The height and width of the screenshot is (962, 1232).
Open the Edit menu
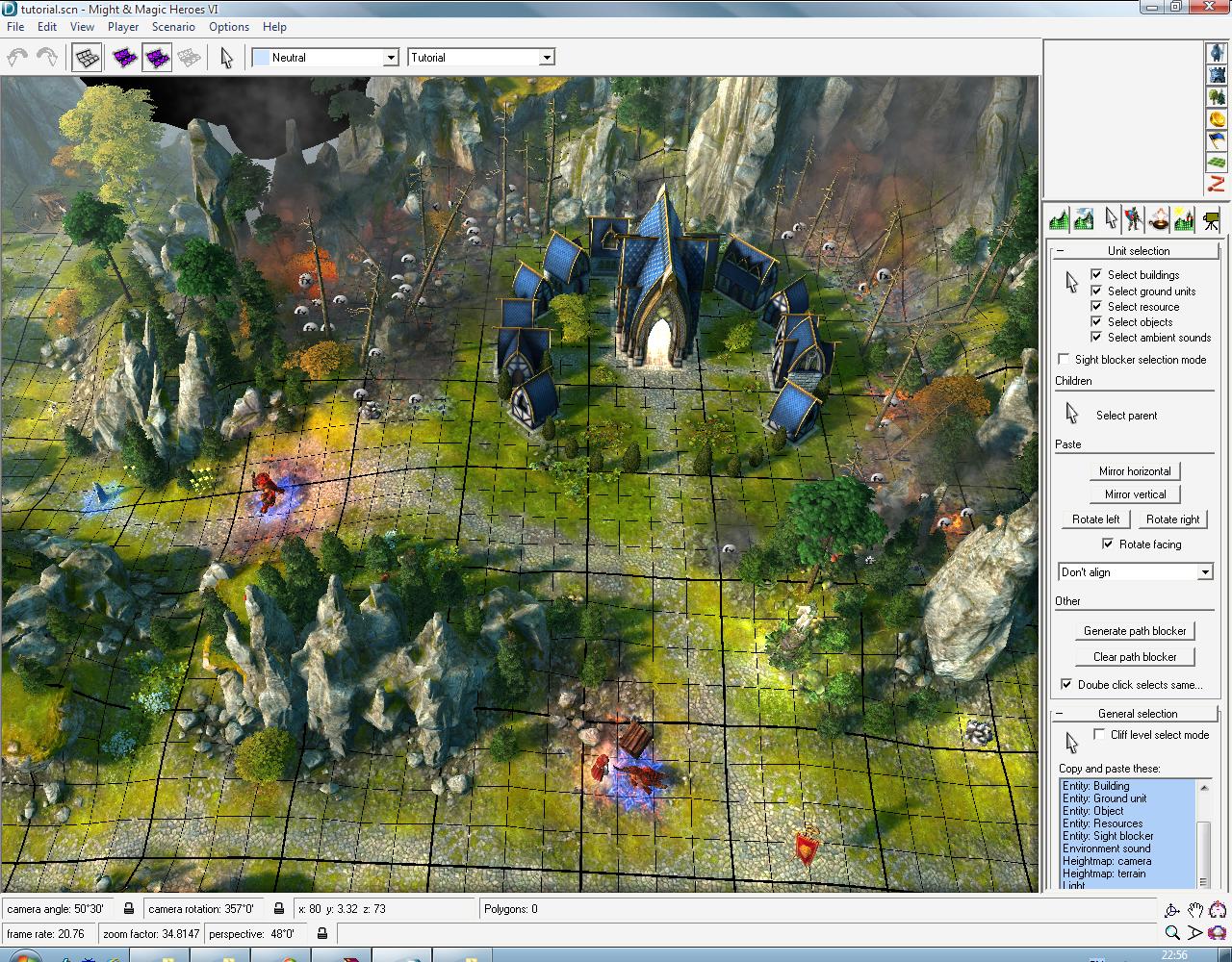coord(47,27)
